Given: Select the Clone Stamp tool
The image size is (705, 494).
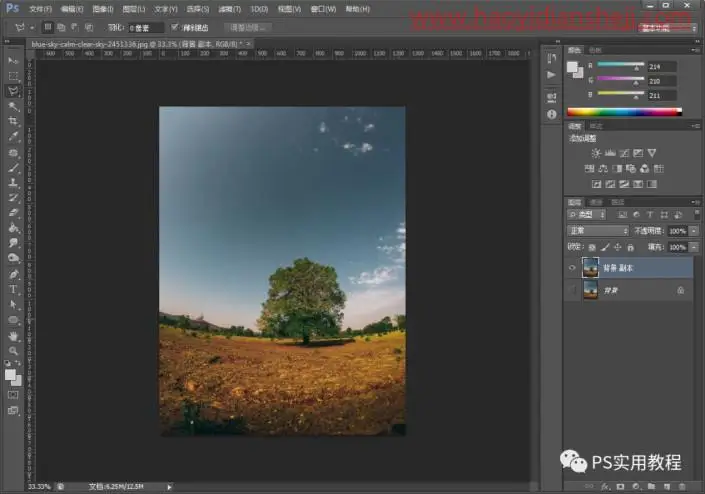Looking at the screenshot, I should (x=13, y=183).
